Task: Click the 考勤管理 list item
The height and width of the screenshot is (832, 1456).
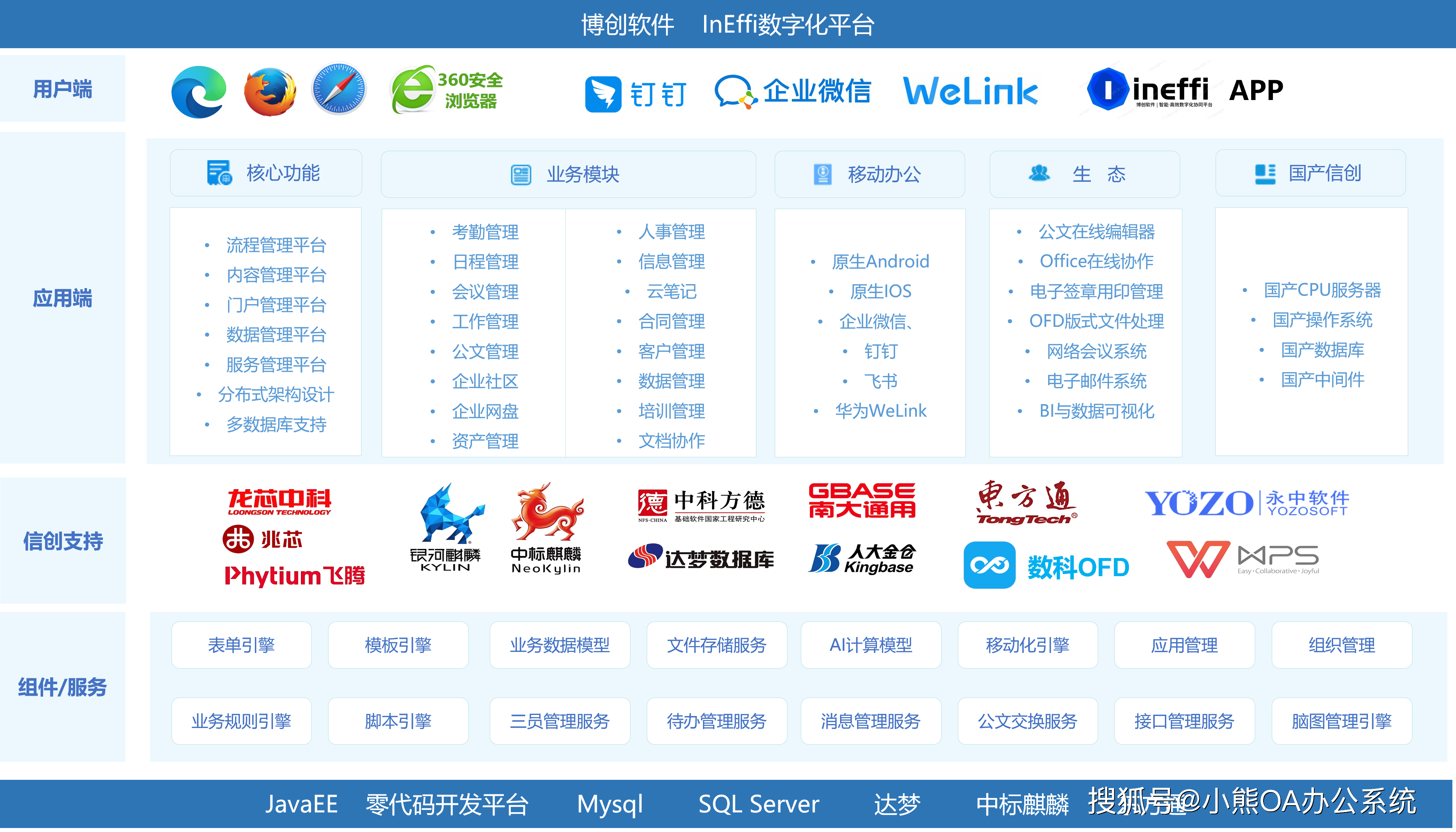Action: point(485,232)
